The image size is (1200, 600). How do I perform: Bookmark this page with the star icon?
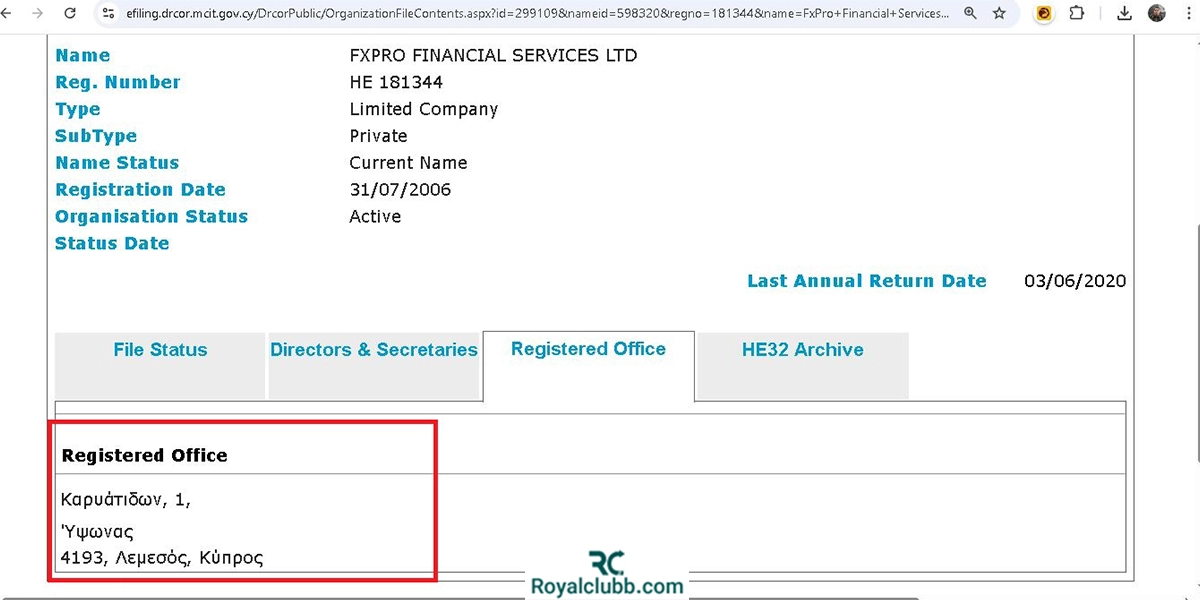999,14
